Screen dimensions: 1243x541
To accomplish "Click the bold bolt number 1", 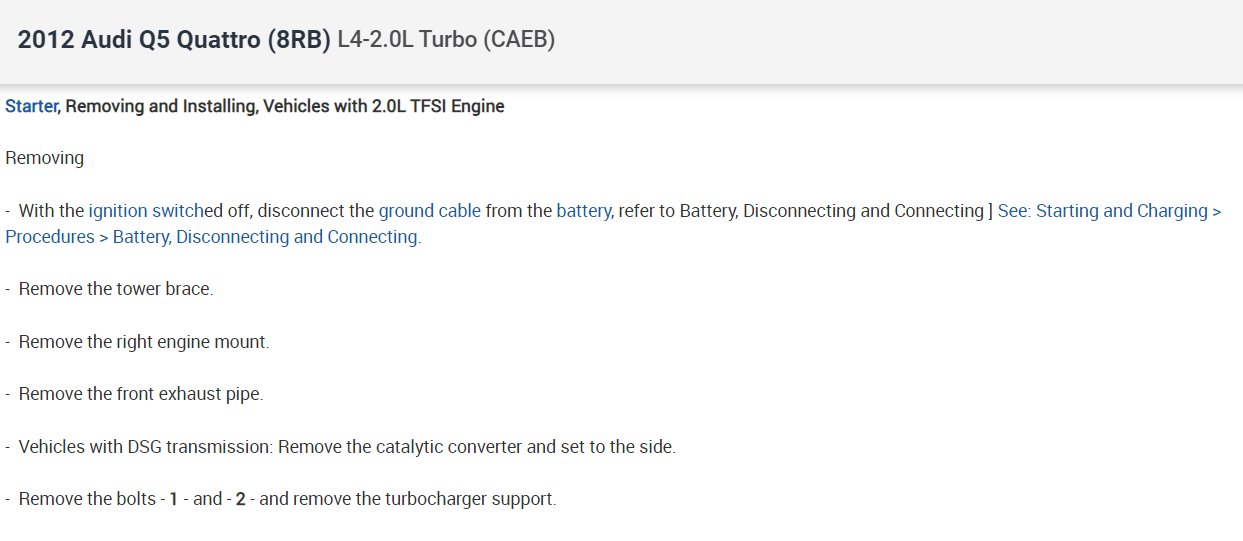I will tap(174, 499).
